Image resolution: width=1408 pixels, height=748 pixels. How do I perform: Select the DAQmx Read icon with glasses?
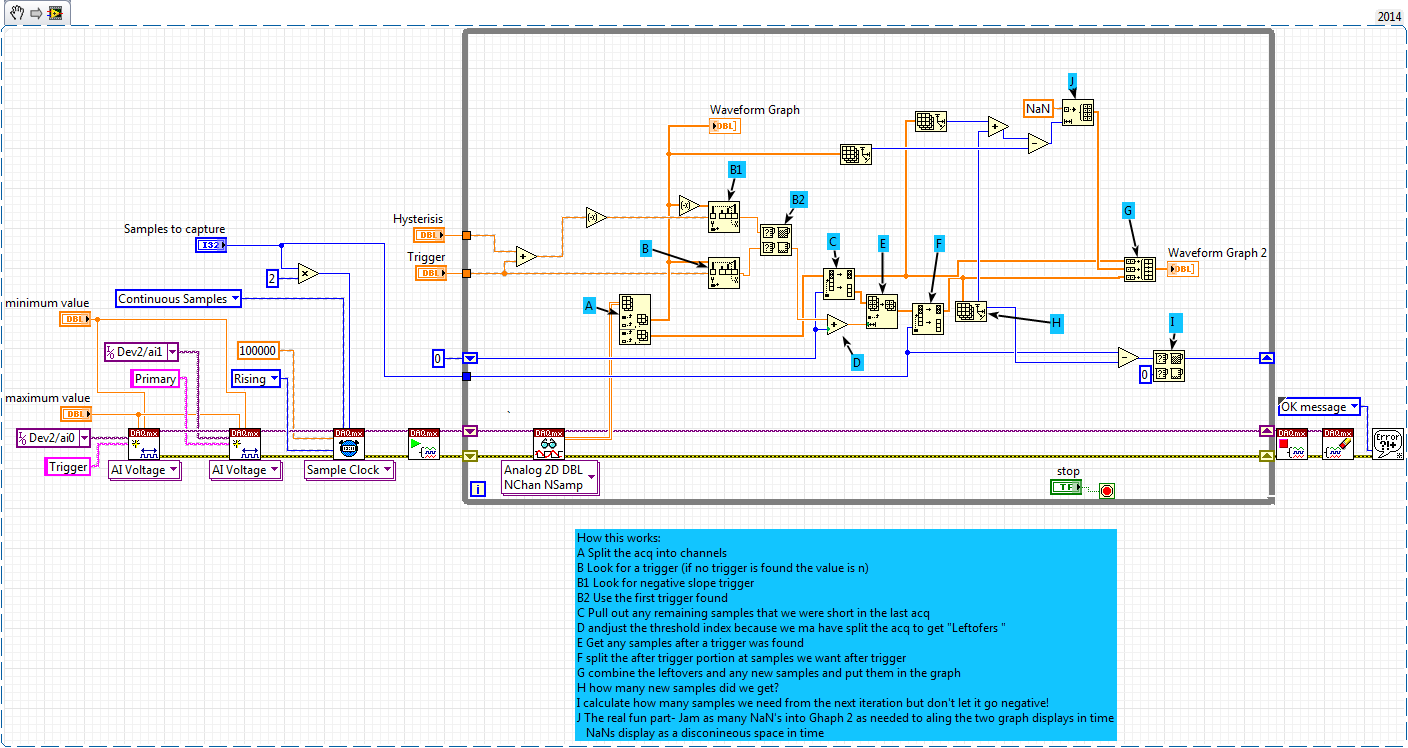click(x=549, y=444)
